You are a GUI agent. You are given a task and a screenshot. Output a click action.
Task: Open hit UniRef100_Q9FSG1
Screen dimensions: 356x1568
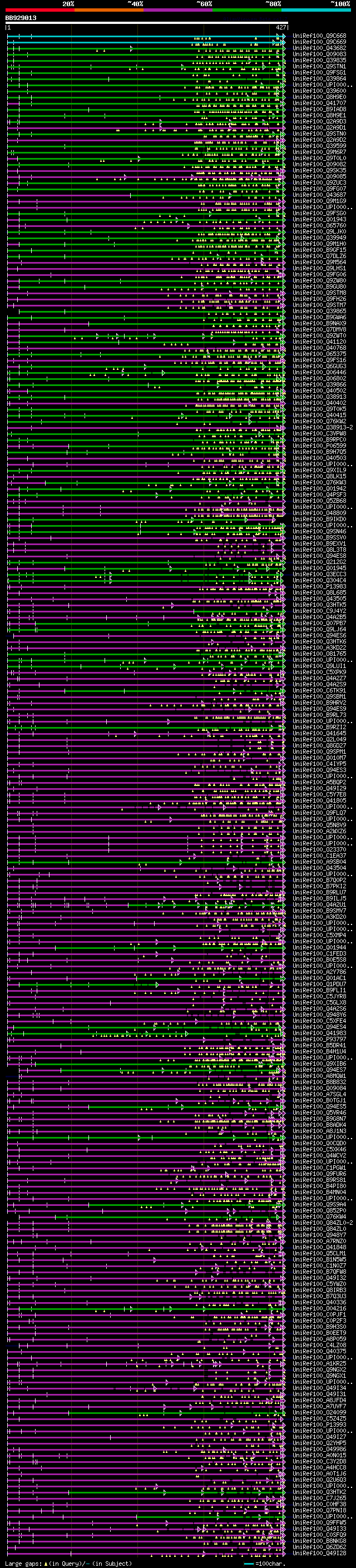(x=319, y=72)
